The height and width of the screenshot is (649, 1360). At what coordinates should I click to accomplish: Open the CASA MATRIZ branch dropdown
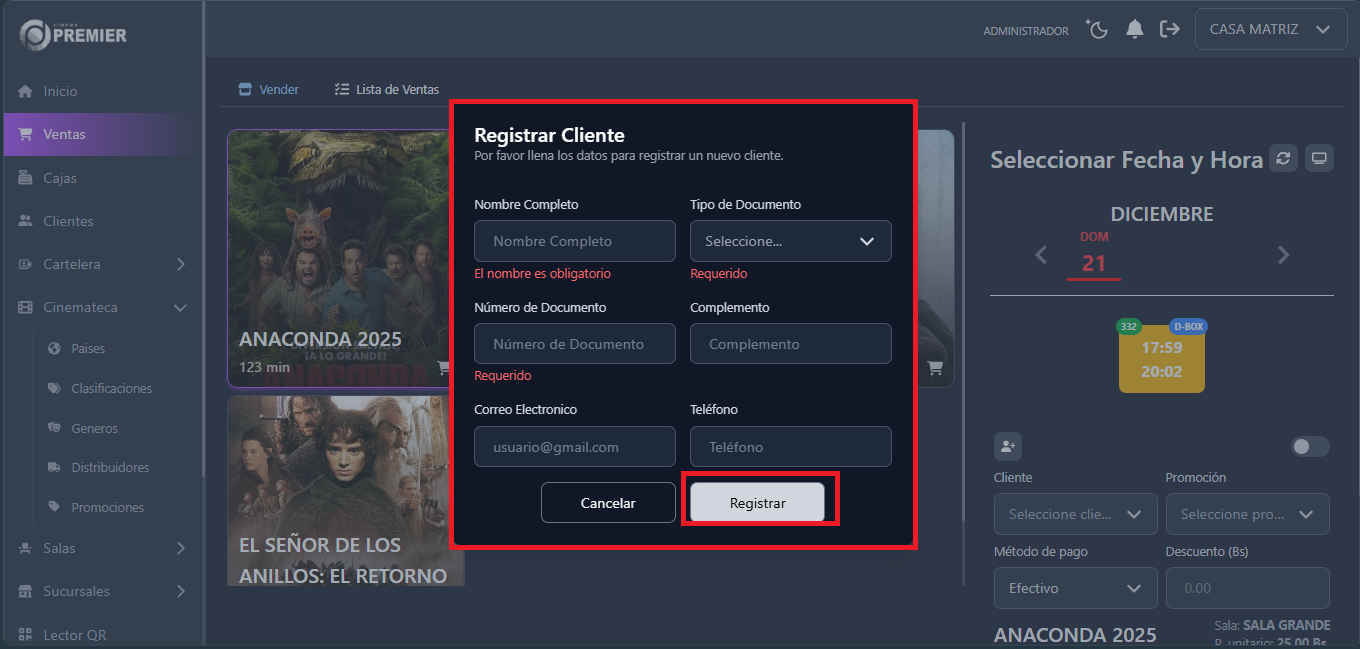click(1269, 30)
